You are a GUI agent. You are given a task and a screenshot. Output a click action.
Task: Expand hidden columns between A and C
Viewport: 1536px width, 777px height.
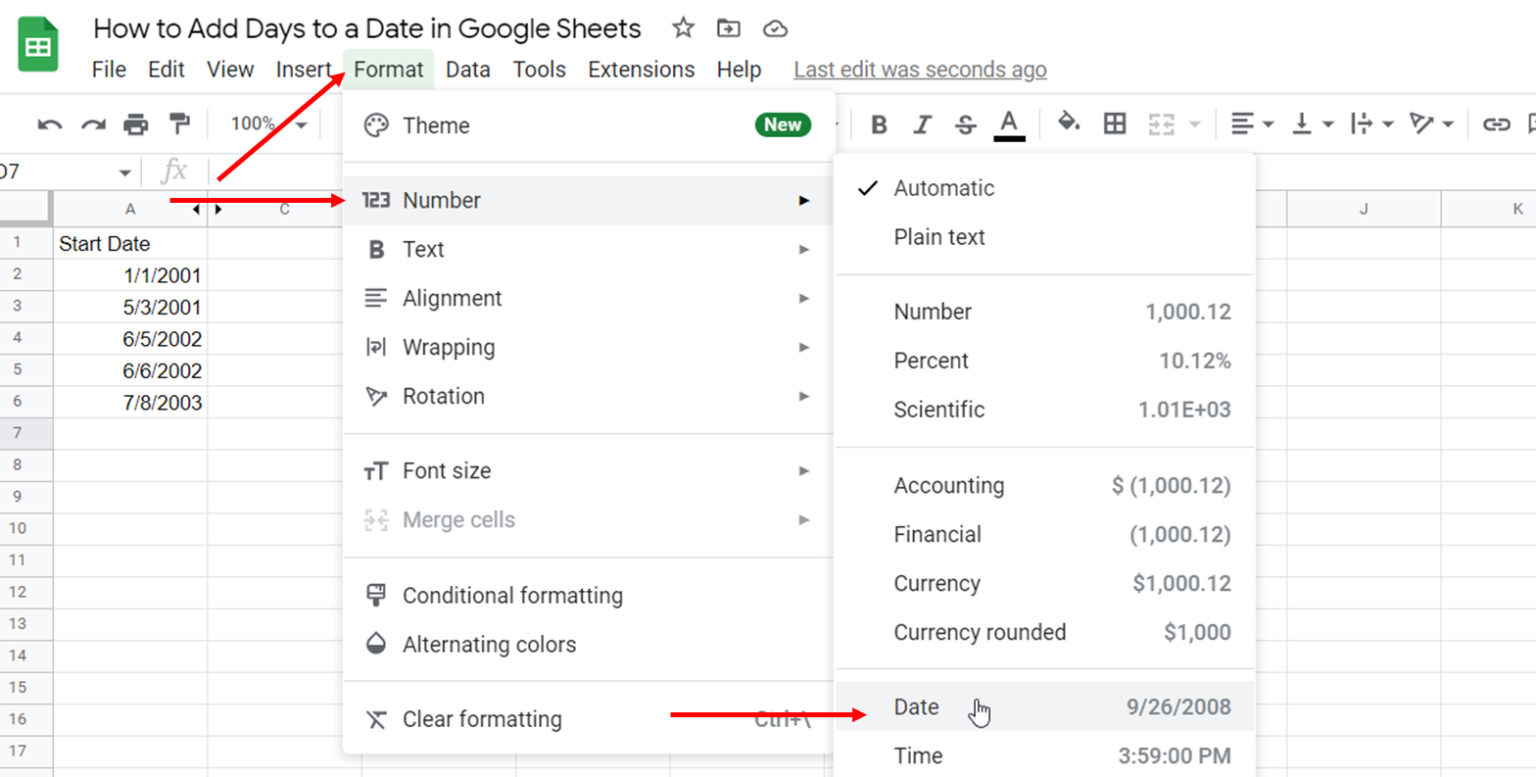click(207, 209)
